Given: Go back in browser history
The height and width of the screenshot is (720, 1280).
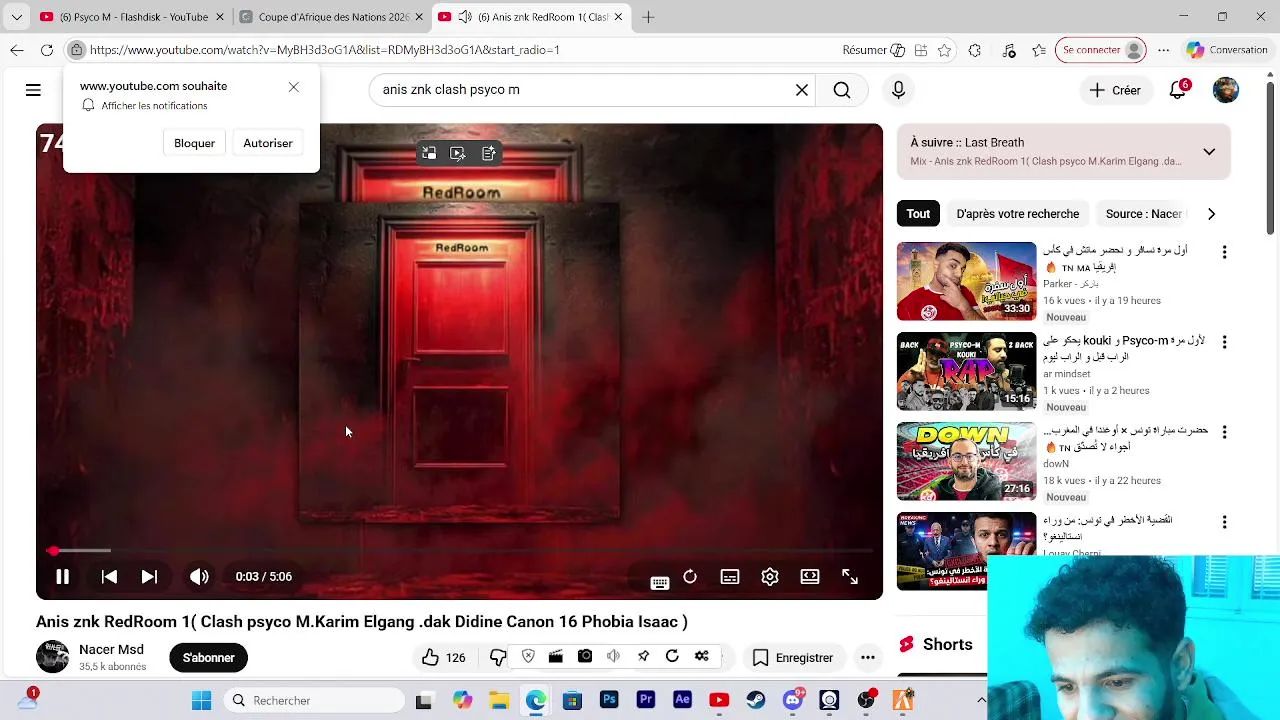Looking at the screenshot, I should [17, 50].
